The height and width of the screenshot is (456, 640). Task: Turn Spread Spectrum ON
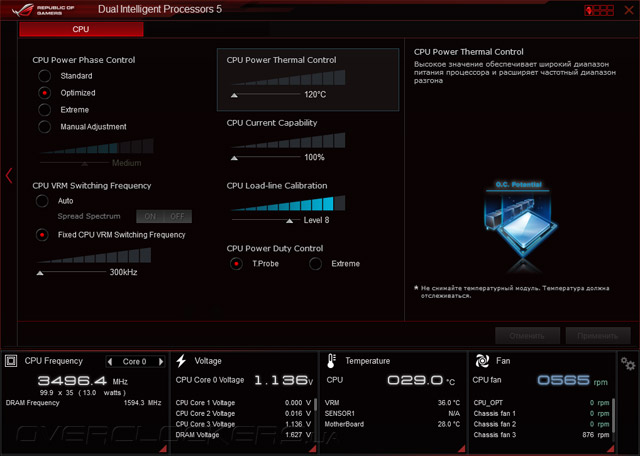150,216
